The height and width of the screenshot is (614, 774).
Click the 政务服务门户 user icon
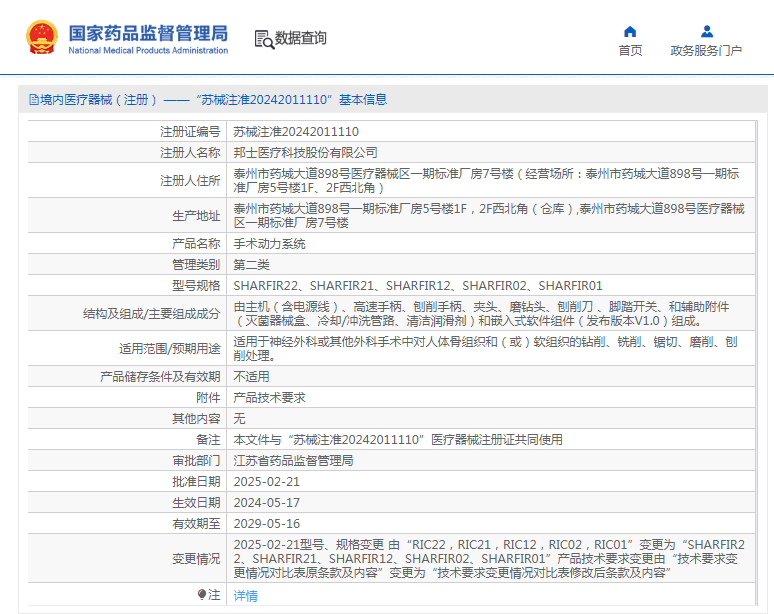coord(707,32)
